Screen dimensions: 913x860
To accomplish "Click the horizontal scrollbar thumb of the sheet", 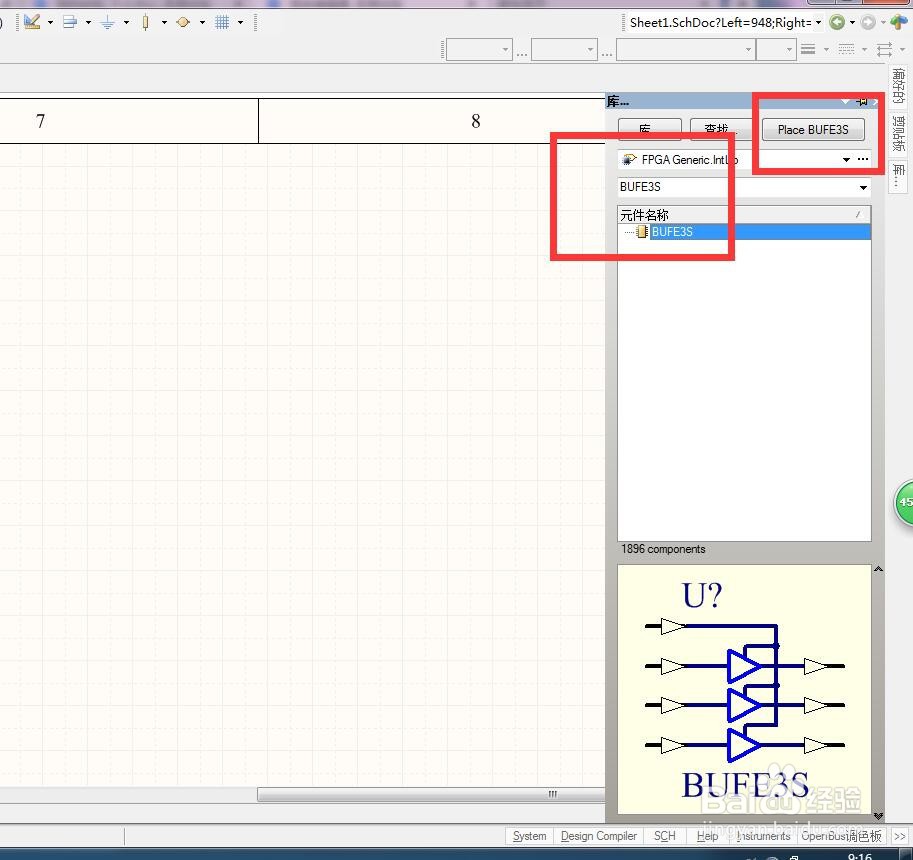I will coord(431,794).
